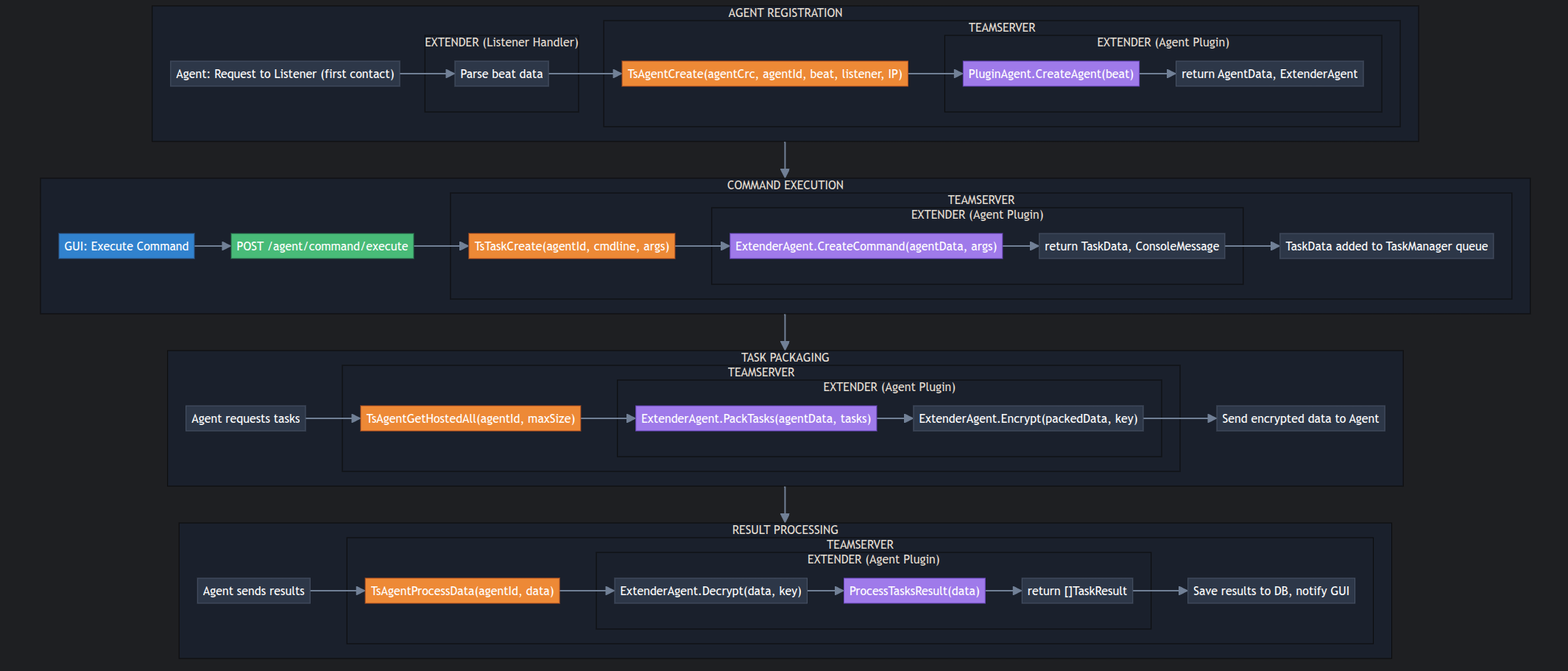Image resolution: width=1568 pixels, height=671 pixels.
Task: Select the purple ProcessTasksResult(data) node
Action: pos(914,591)
